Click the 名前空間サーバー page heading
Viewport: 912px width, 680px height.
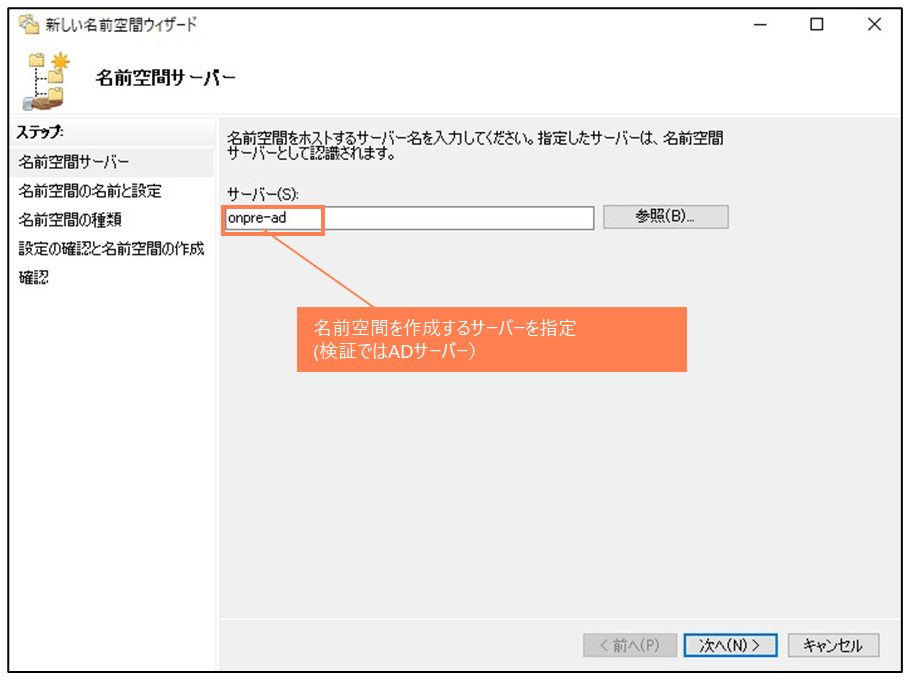[x=165, y=77]
